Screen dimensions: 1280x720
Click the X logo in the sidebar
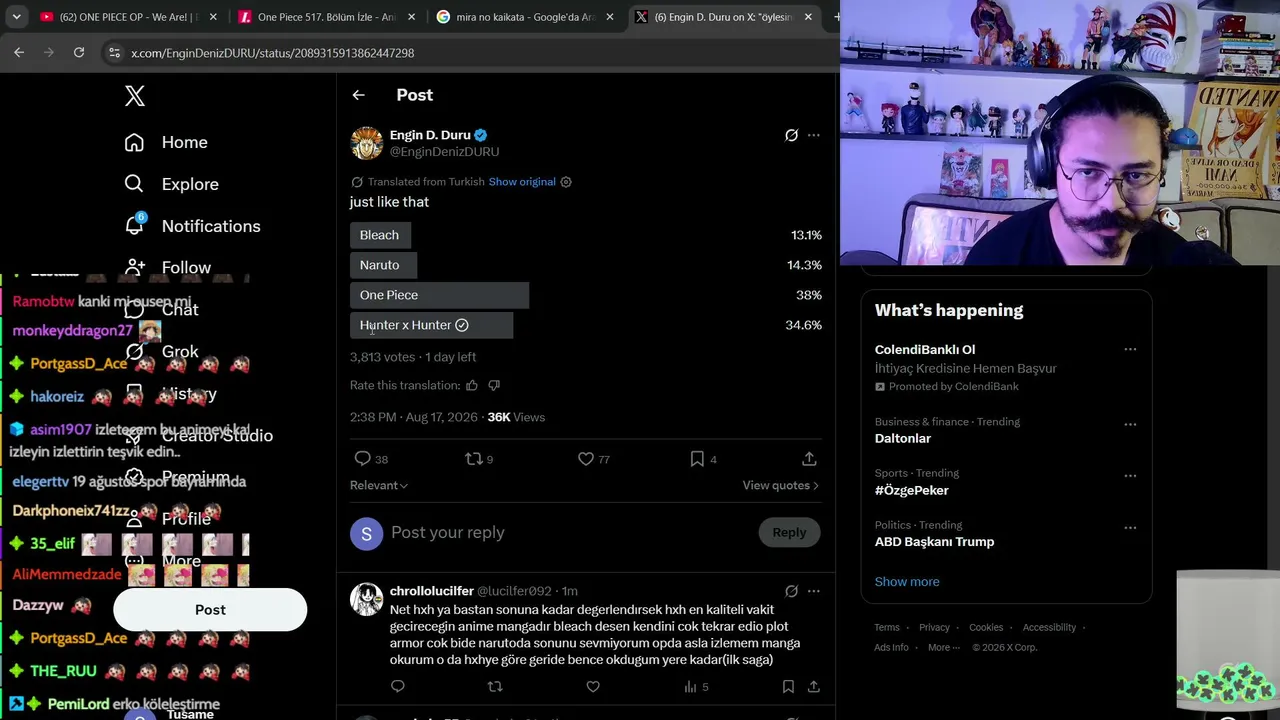135,96
